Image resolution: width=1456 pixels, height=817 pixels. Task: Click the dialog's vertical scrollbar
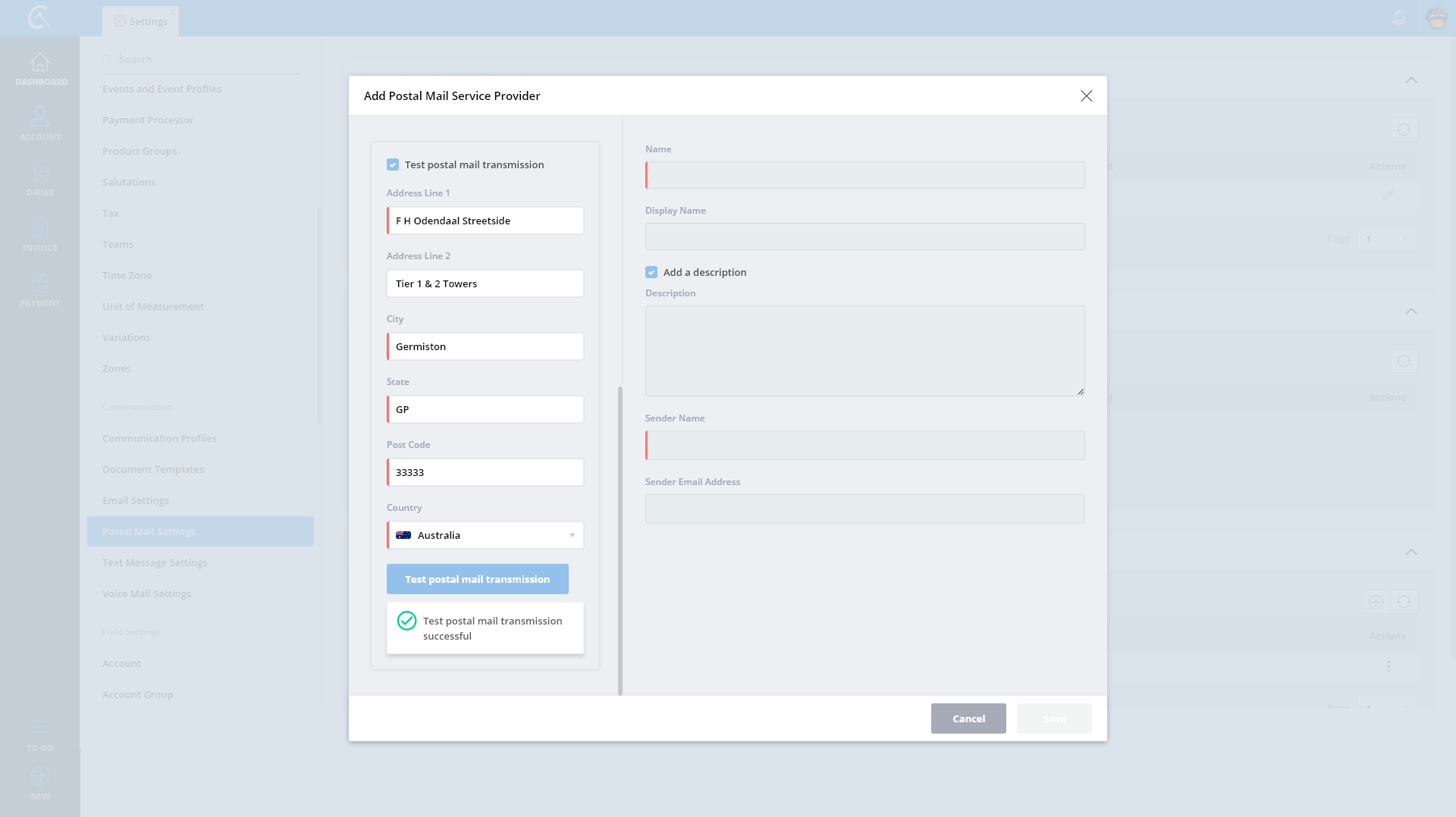[620, 540]
